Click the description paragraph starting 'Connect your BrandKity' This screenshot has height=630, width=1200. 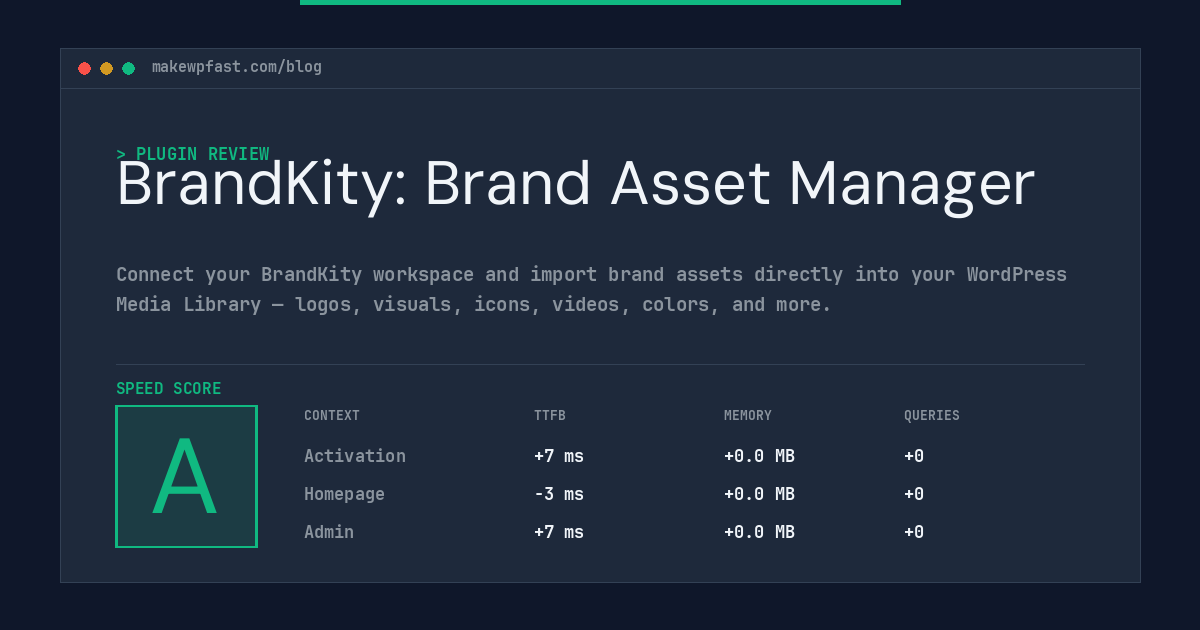coord(592,289)
